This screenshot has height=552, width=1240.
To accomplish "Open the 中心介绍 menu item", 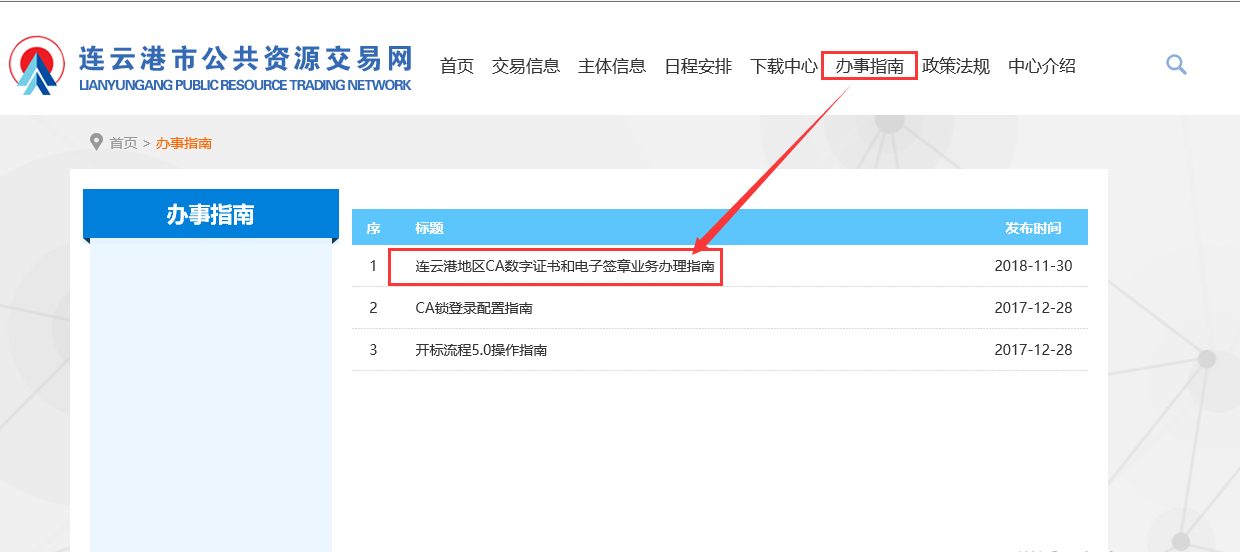I will click(1042, 66).
